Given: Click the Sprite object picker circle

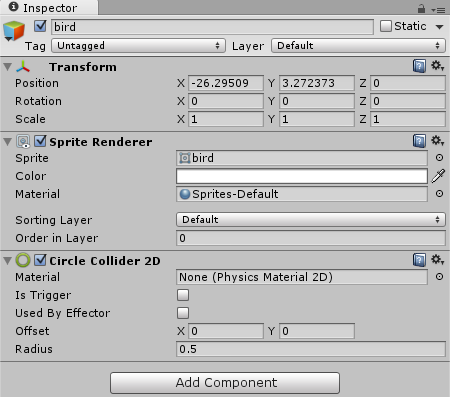Looking at the screenshot, I should click(x=439, y=158).
